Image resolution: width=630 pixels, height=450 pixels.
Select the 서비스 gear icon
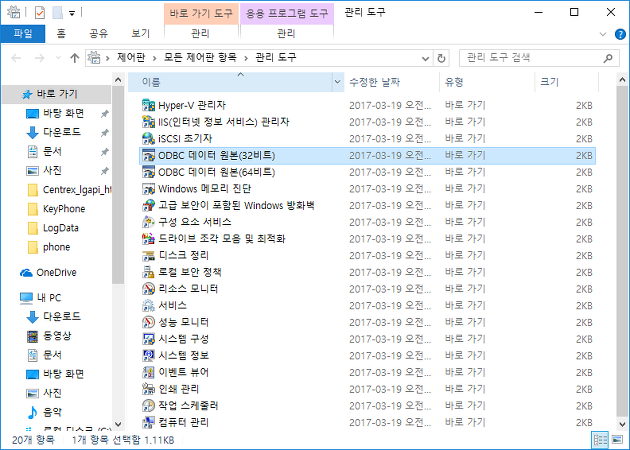point(148,306)
